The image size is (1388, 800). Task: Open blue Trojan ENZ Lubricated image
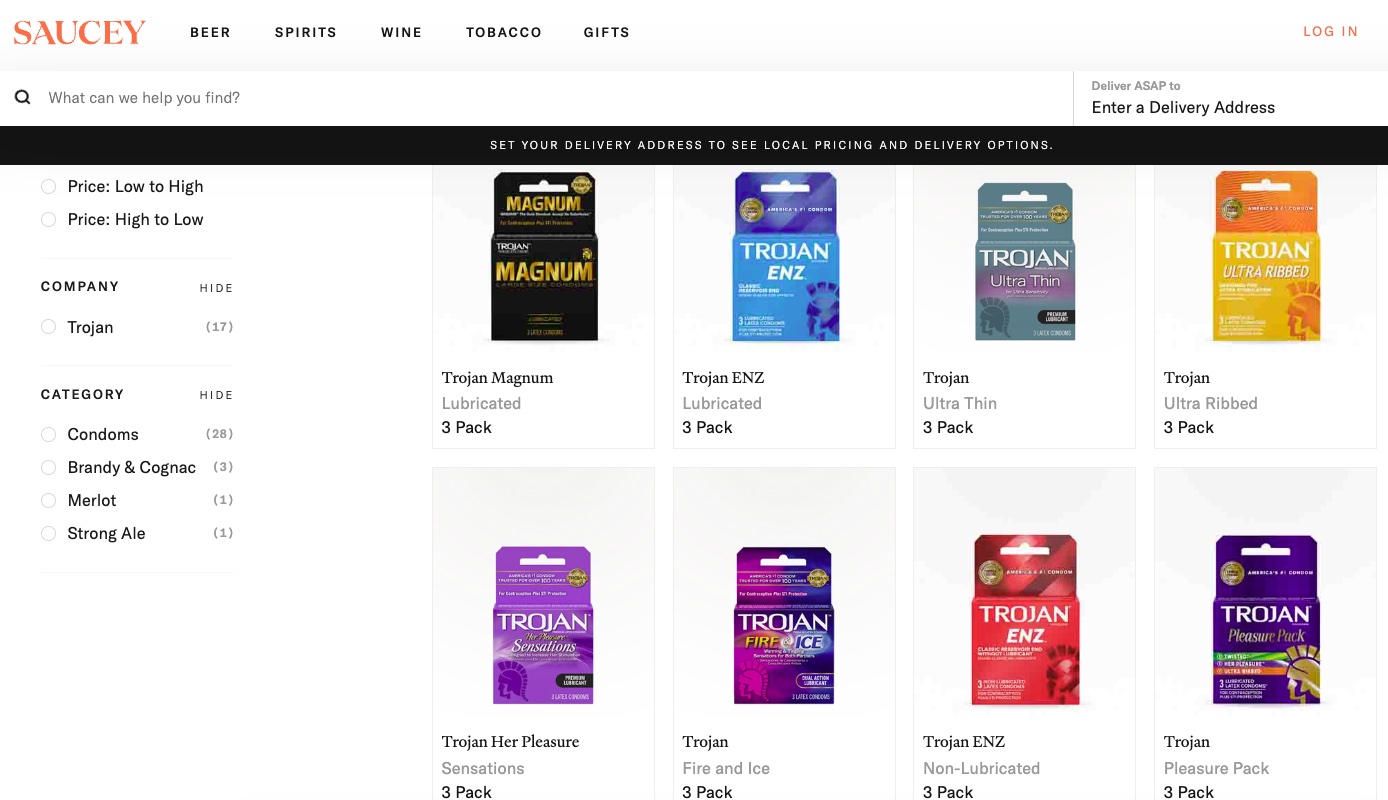(785, 256)
